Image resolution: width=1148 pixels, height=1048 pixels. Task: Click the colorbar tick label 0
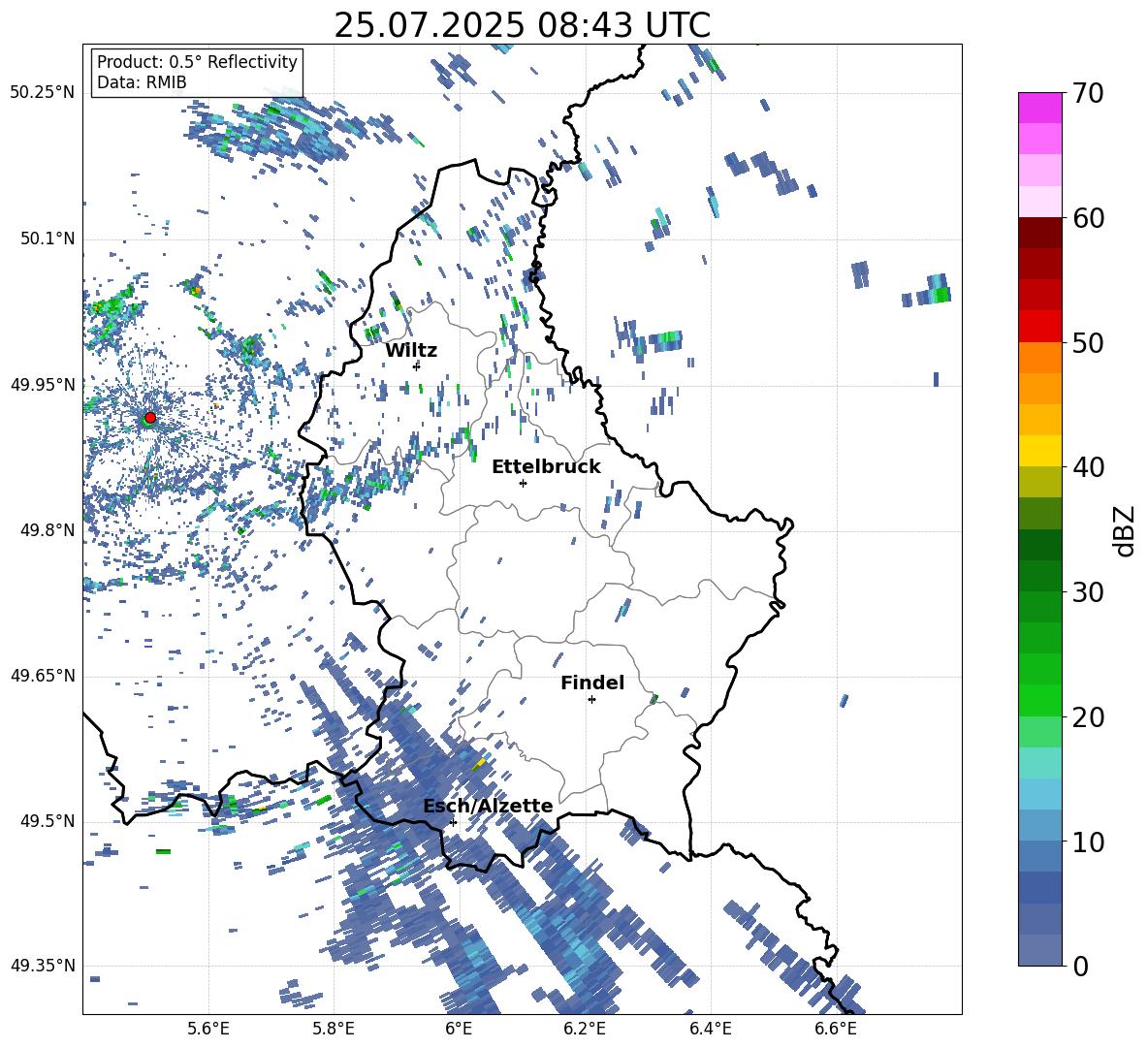click(1080, 966)
